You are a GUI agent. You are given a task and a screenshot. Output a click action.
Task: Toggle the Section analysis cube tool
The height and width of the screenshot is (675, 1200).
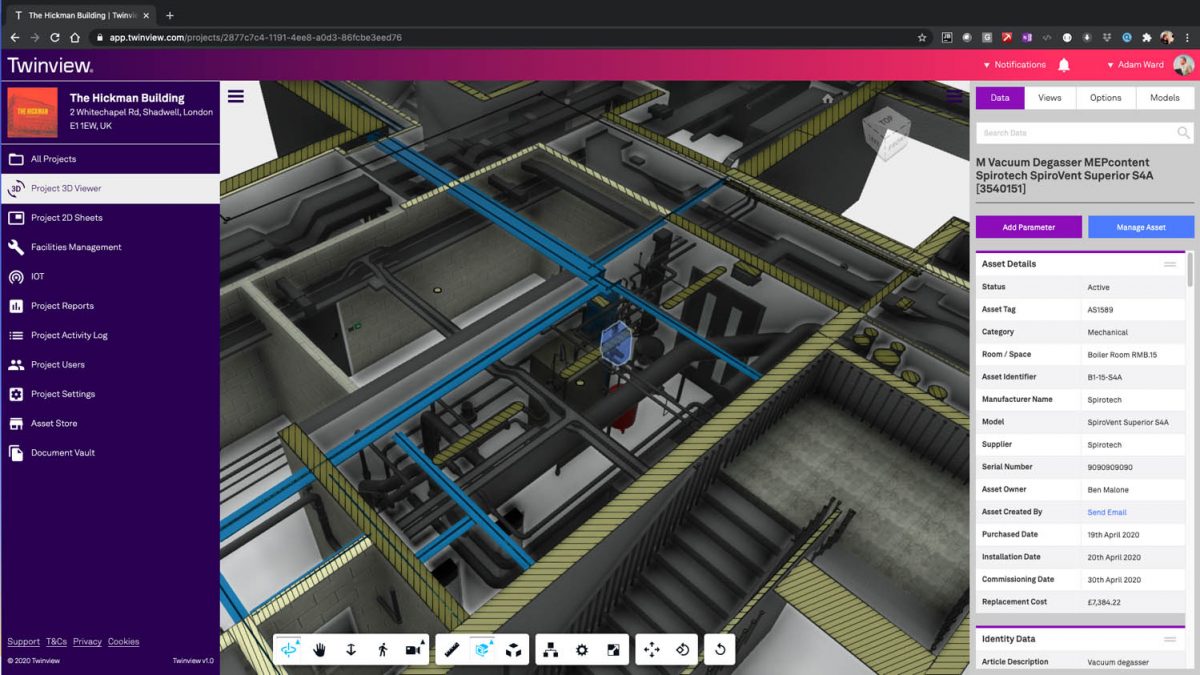(x=482, y=650)
